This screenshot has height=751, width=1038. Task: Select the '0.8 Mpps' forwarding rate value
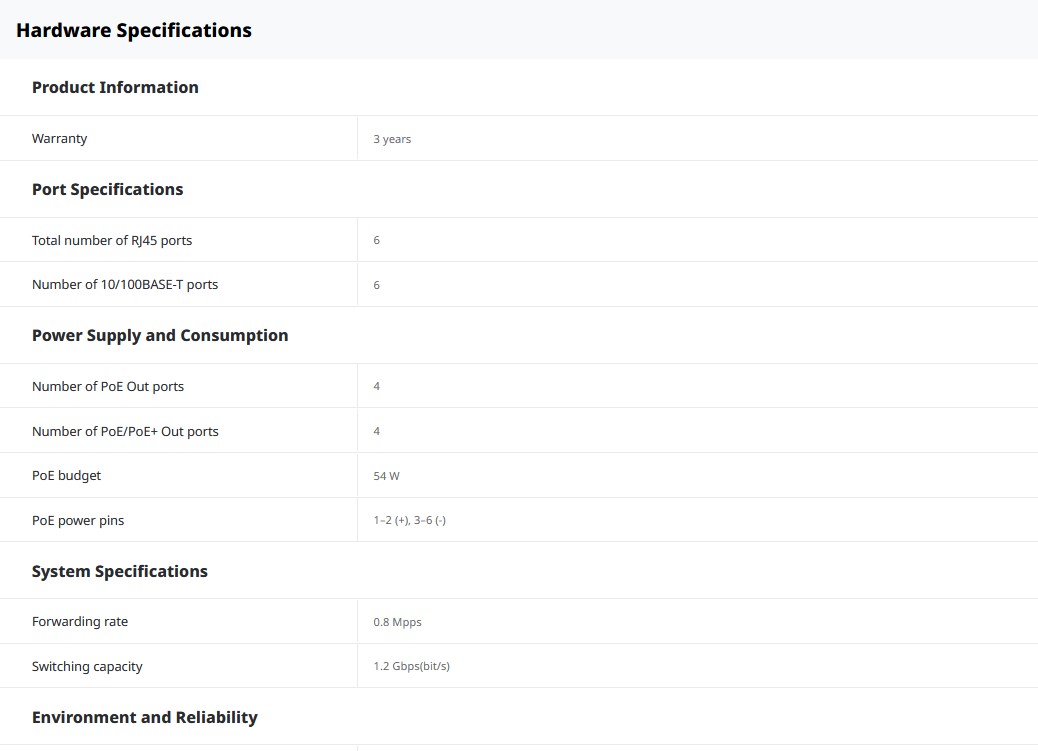[x=397, y=622]
